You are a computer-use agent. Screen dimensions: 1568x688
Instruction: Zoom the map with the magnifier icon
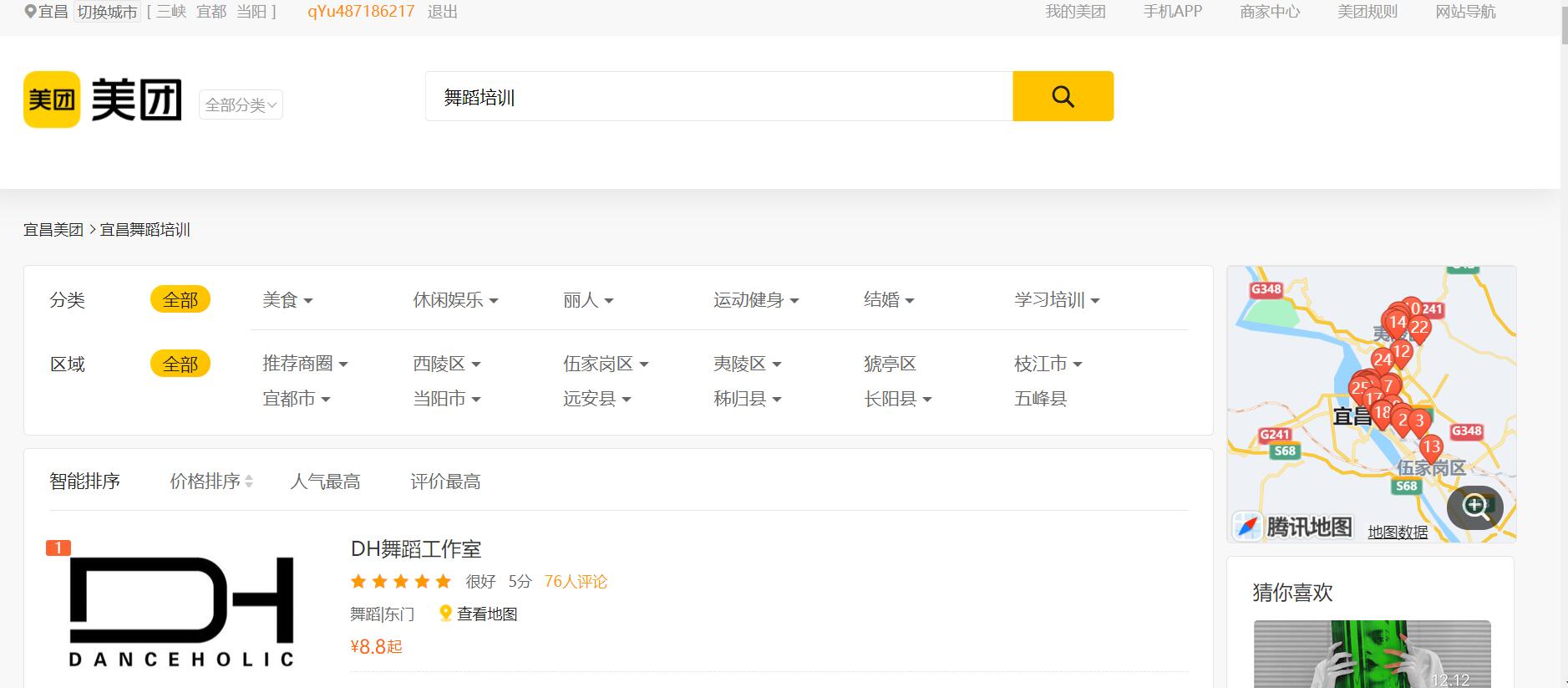(x=1475, y=507)
